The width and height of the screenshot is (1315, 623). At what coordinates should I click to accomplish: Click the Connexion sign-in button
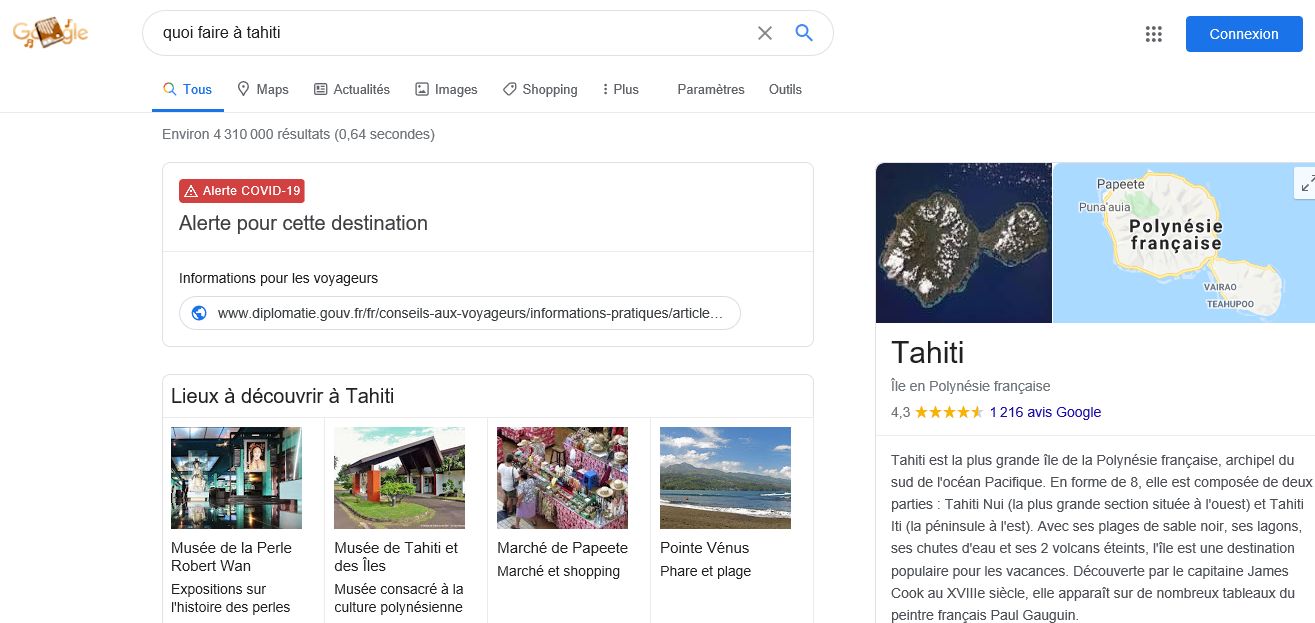point(1243,34)
